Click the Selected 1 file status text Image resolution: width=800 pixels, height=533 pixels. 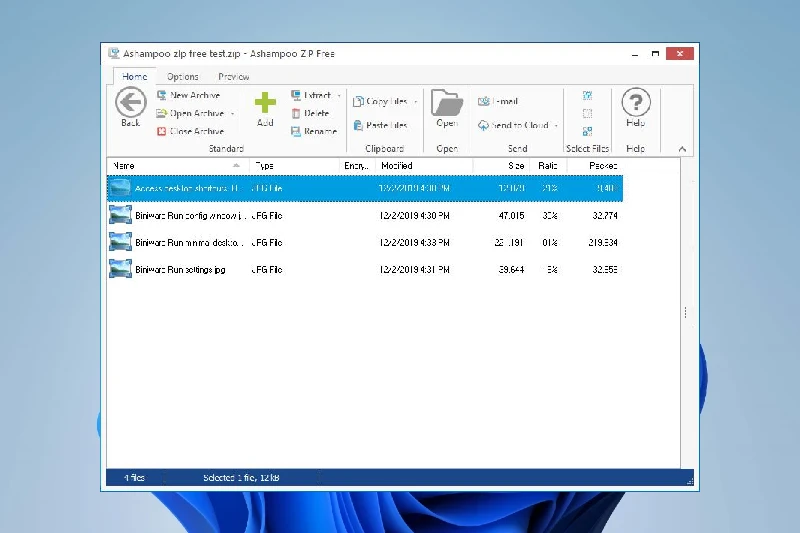click(x=241, y=477)
